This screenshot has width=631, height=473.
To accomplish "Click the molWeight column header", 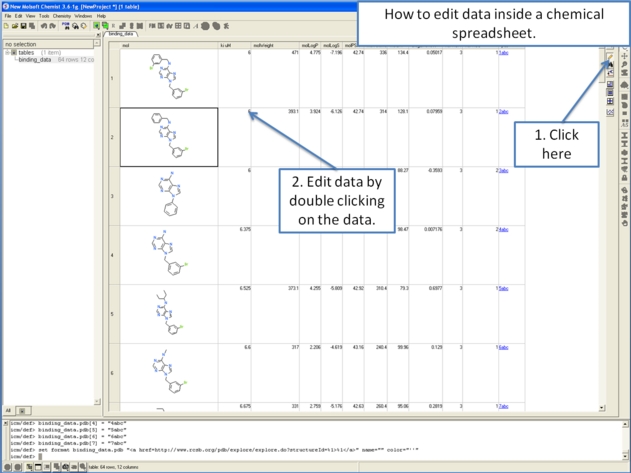I will click(x=264, y=45).
